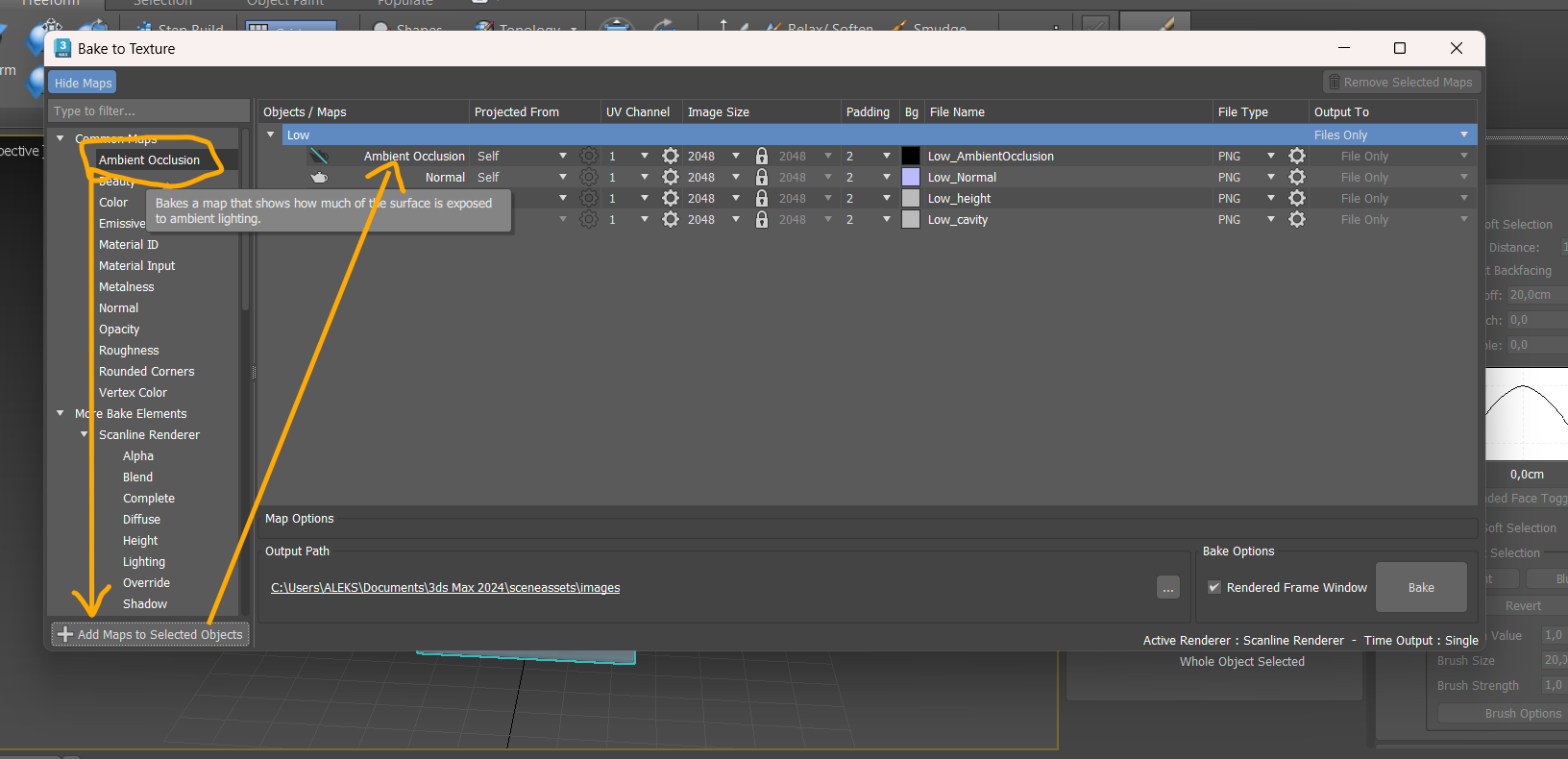Click the image size lock for Low_Normal
This screenshot has width=1568, height=759.
coord(762,178)
